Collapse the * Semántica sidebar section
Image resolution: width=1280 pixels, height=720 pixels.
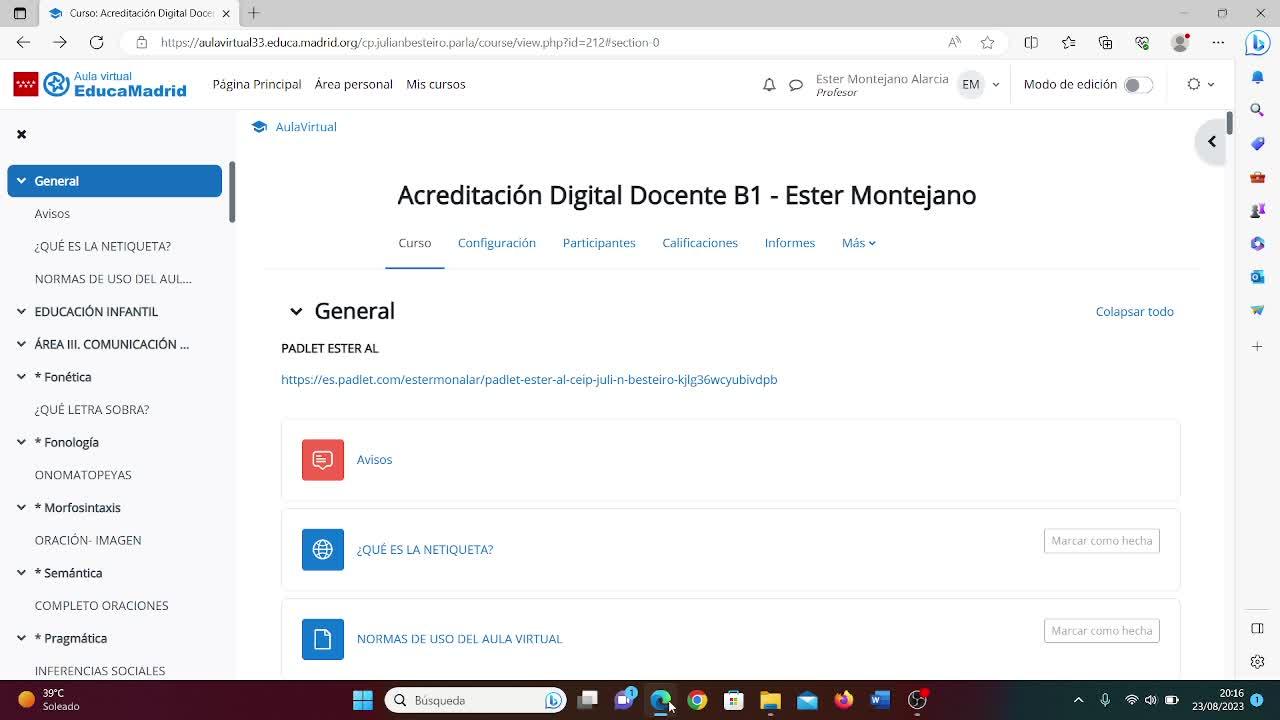click(x=21, y=573)
